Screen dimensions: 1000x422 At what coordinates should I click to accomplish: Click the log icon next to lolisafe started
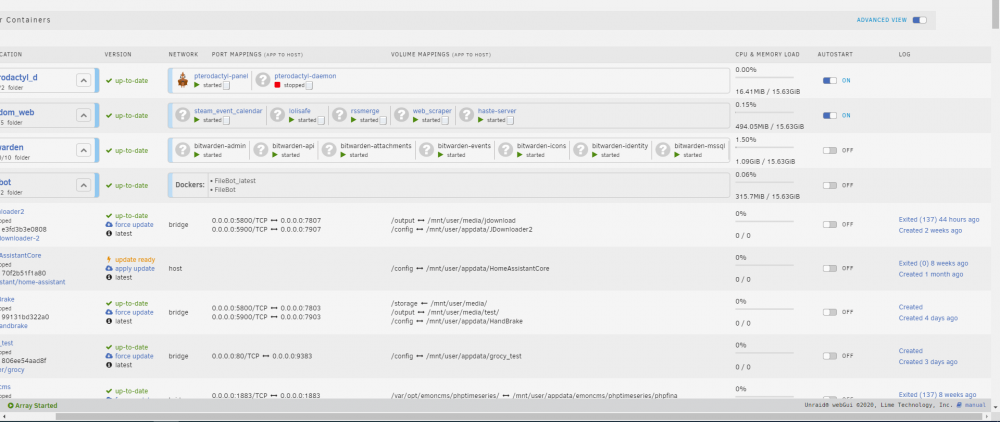(321, 120)
